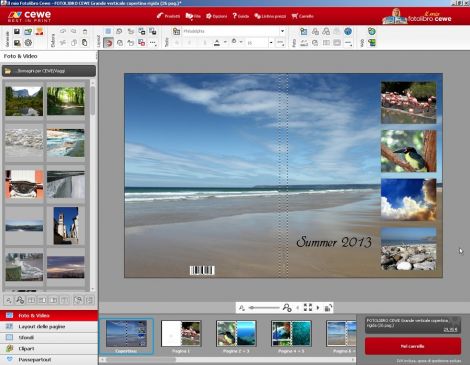Click the barcode on back cover
This screenshot has width=470, height=365.
point(202,270)
